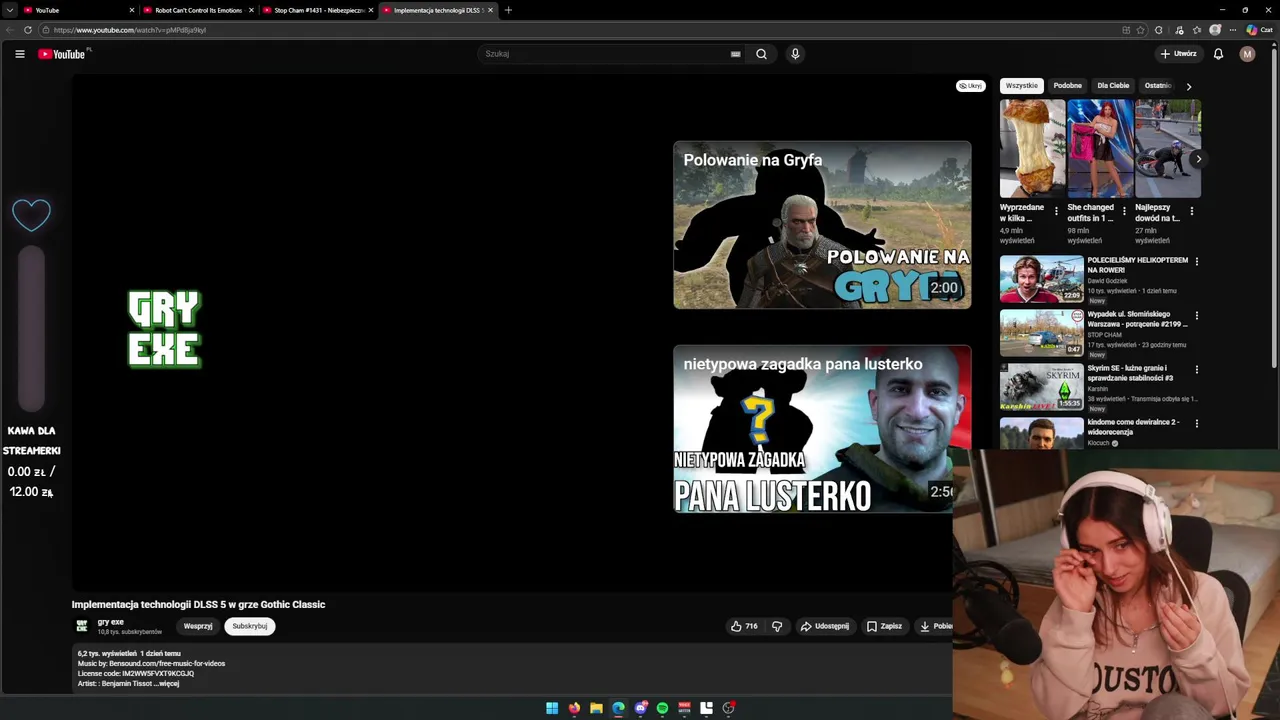This screenshot has width=1280, height=720.
Task: Click the Wesprzyj button
Action: [x=198, y=626]
